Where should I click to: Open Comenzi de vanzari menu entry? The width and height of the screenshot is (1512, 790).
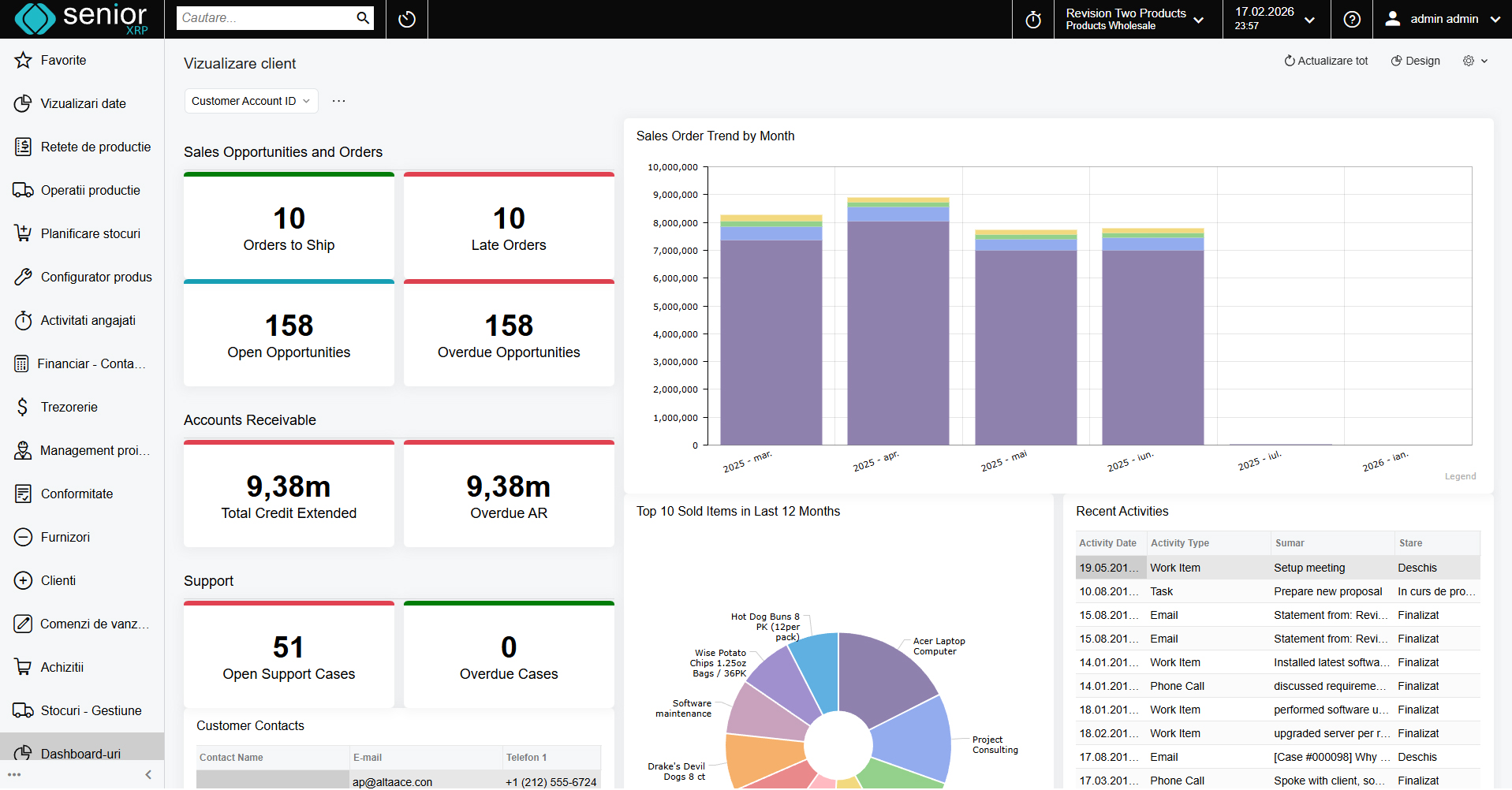click(x=23, y=624)
